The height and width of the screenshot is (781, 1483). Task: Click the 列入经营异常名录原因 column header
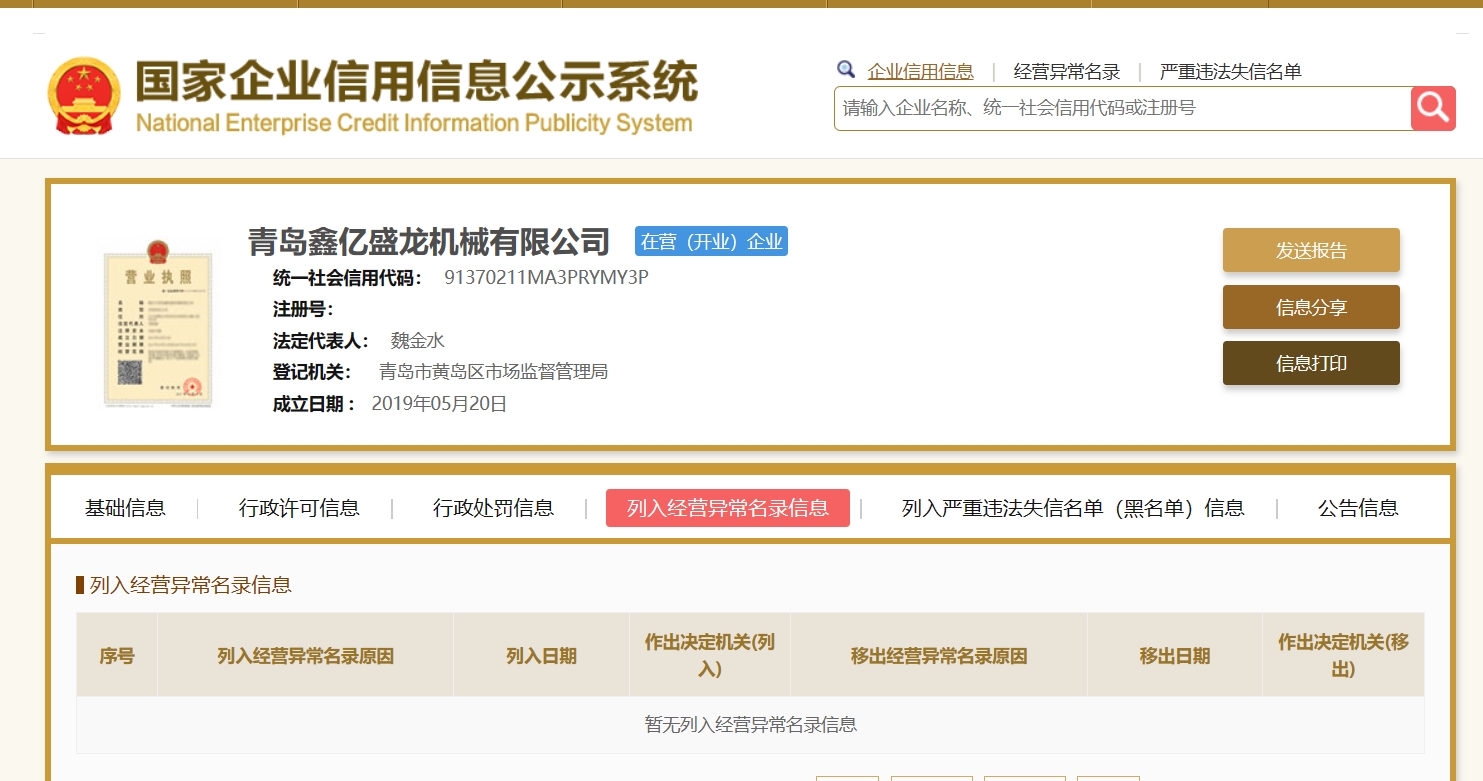coord(305,656)
